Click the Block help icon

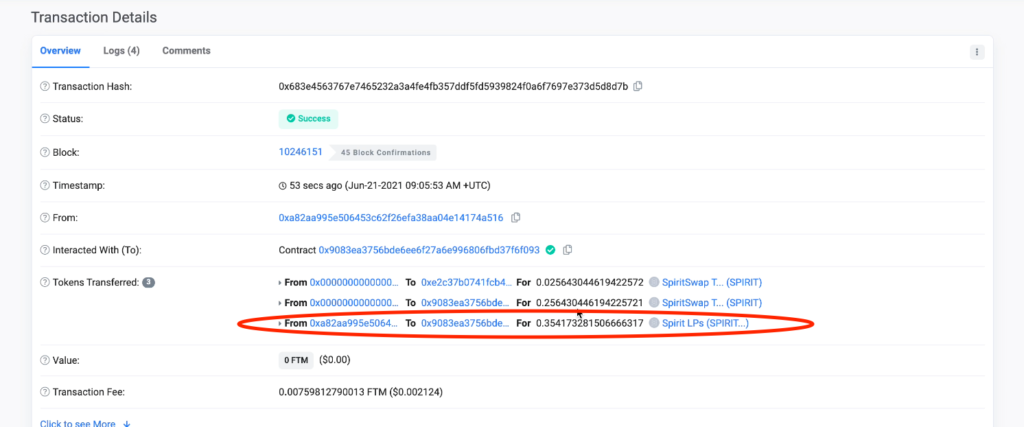pos(45,152)
